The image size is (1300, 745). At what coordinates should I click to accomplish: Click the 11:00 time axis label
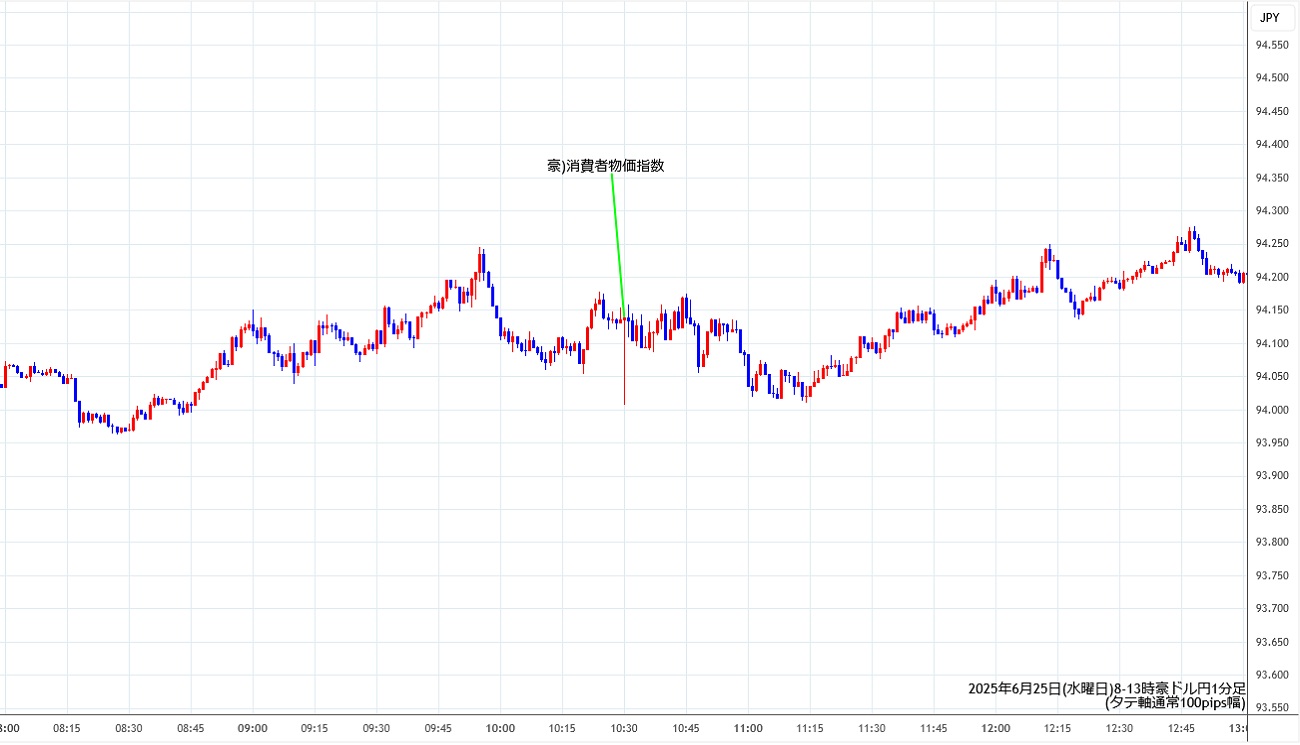(749, 729)
